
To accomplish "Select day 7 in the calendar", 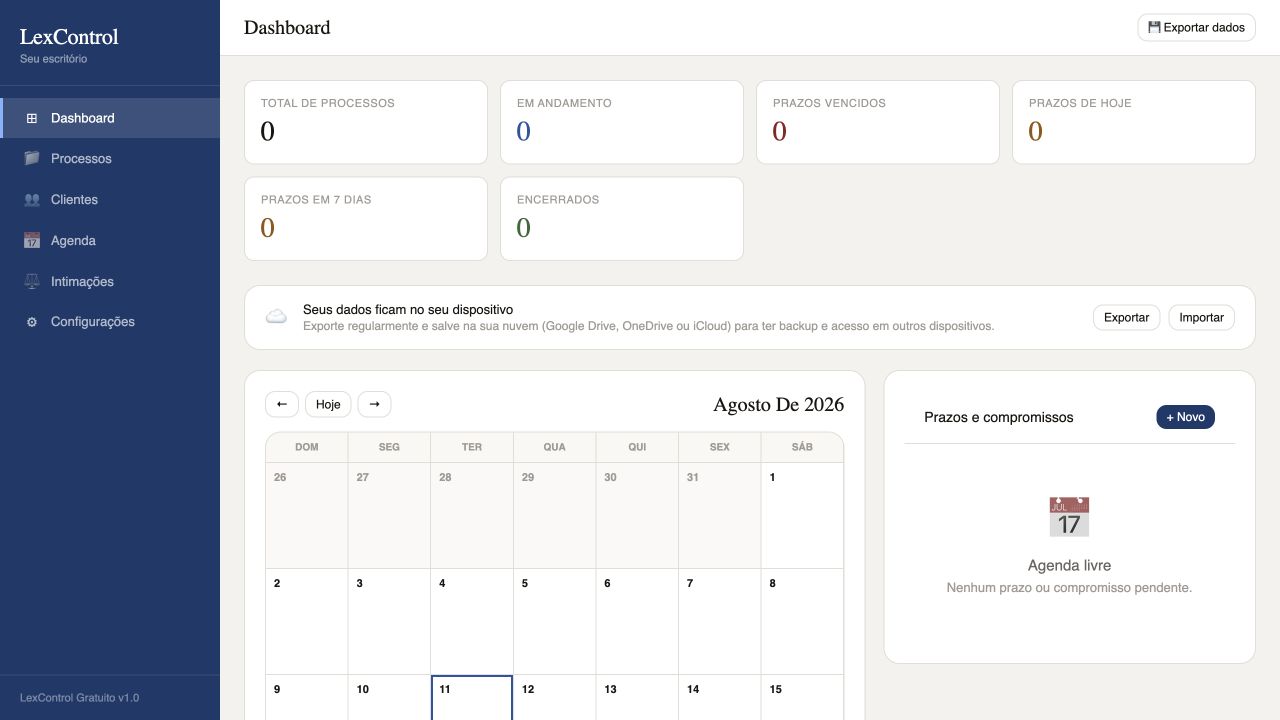I will (x=719, y=622).
